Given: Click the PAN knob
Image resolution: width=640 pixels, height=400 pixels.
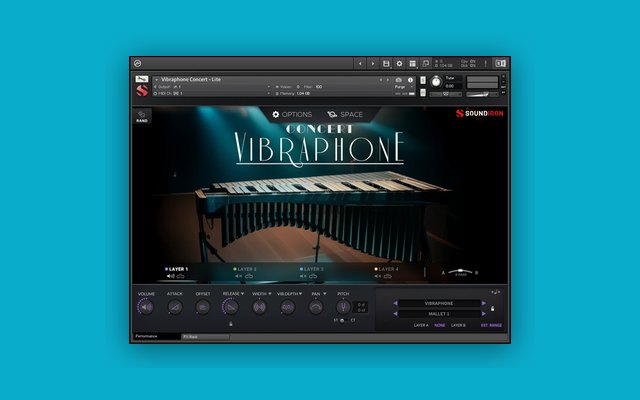Looking at the screenshot, I should point(316,307).
